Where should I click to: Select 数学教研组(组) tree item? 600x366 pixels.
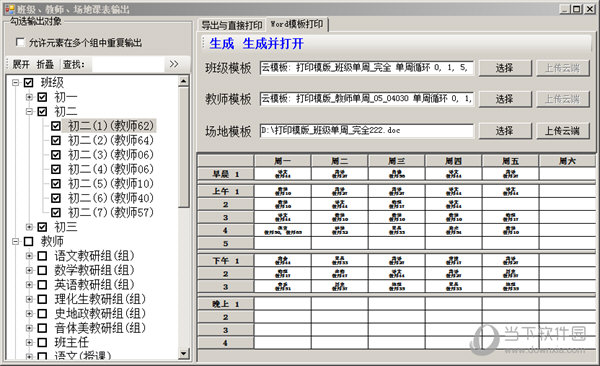point(94,270)
